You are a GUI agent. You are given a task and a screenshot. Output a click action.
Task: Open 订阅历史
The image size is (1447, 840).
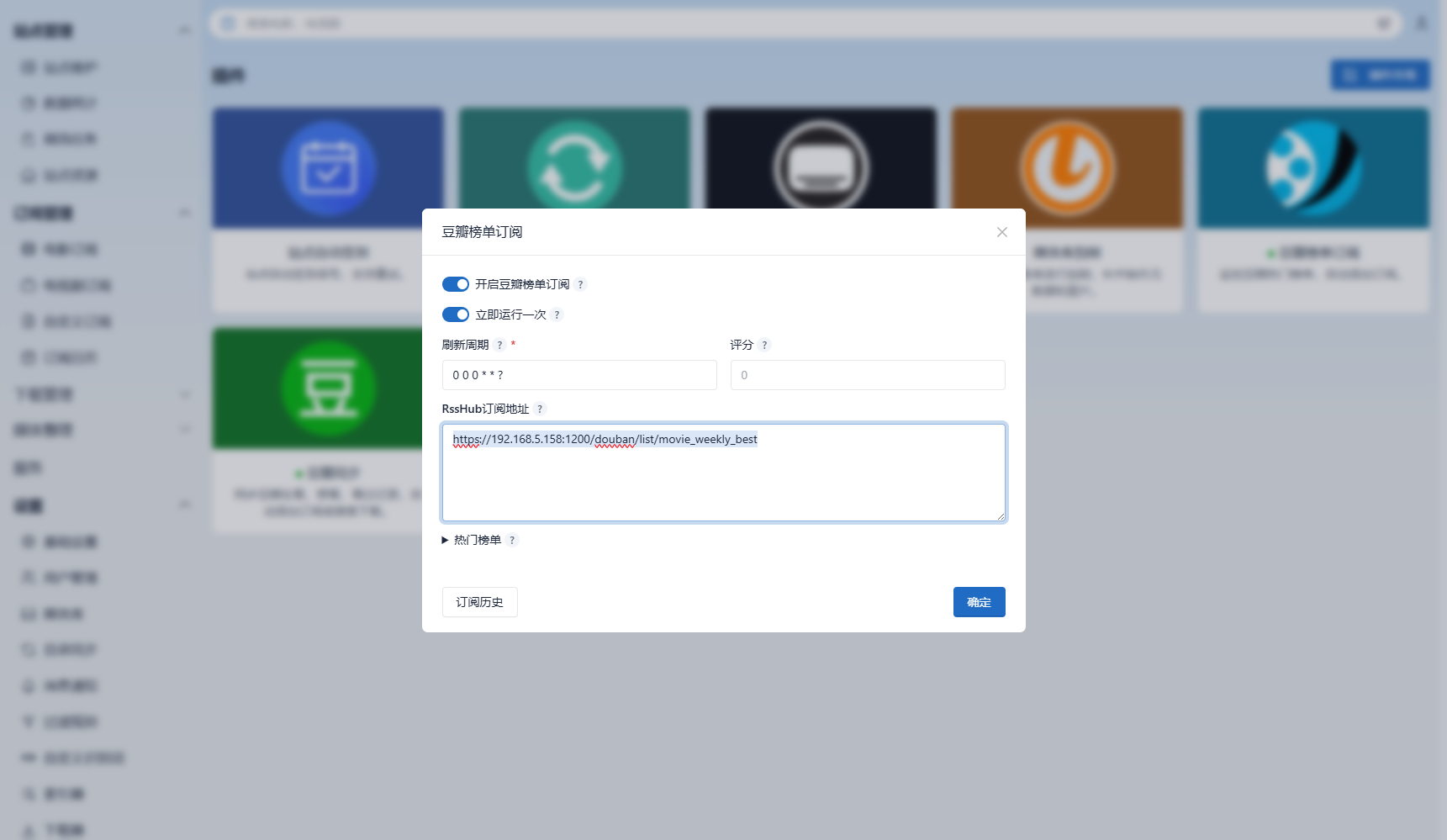(480, 602)
